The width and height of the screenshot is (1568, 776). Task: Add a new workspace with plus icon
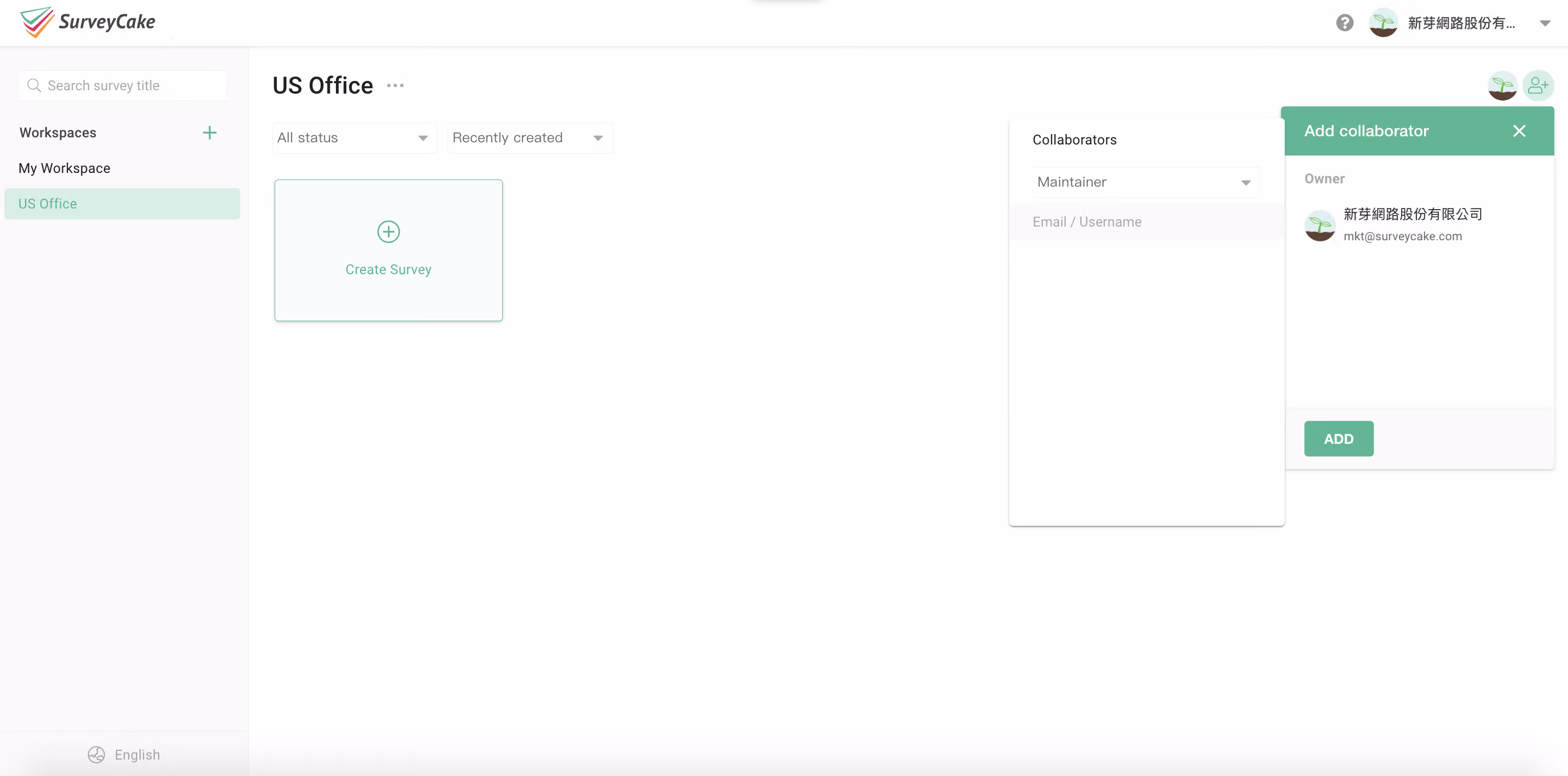point(210,132)
